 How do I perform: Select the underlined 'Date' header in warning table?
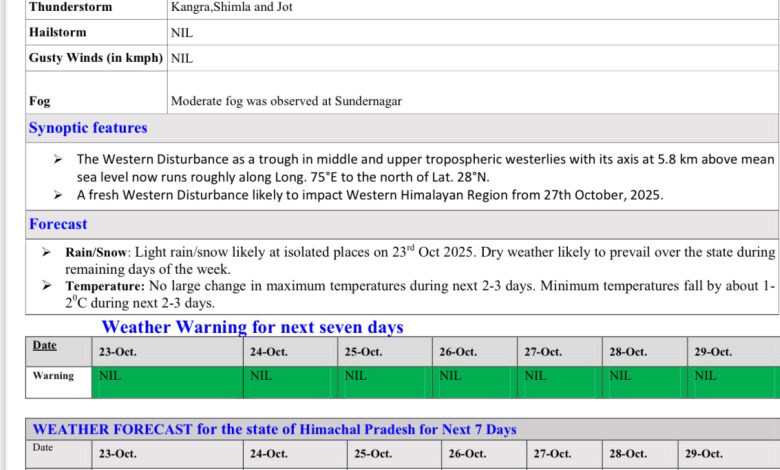click(x=45, y=346)
